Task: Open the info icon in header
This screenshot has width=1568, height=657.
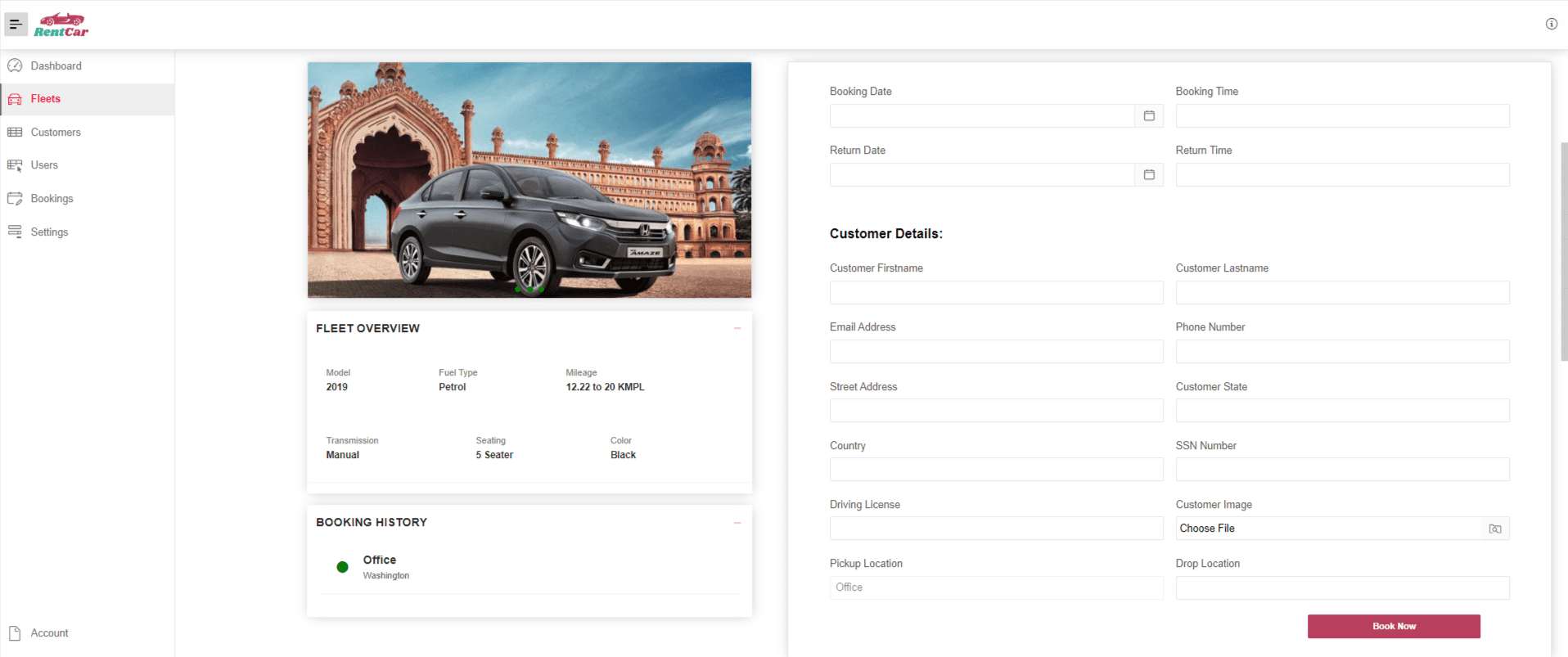Action: (1551, 24)
